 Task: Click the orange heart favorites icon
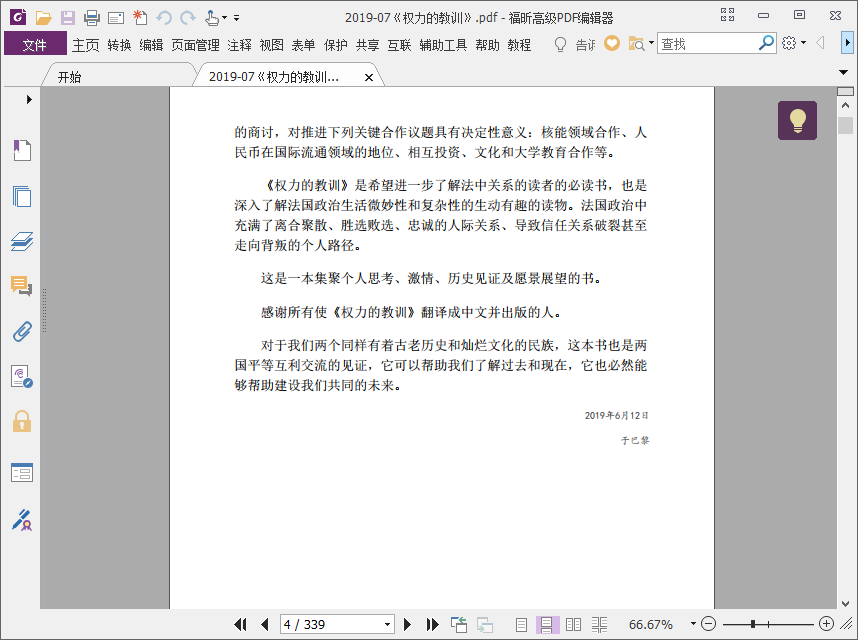612,43
